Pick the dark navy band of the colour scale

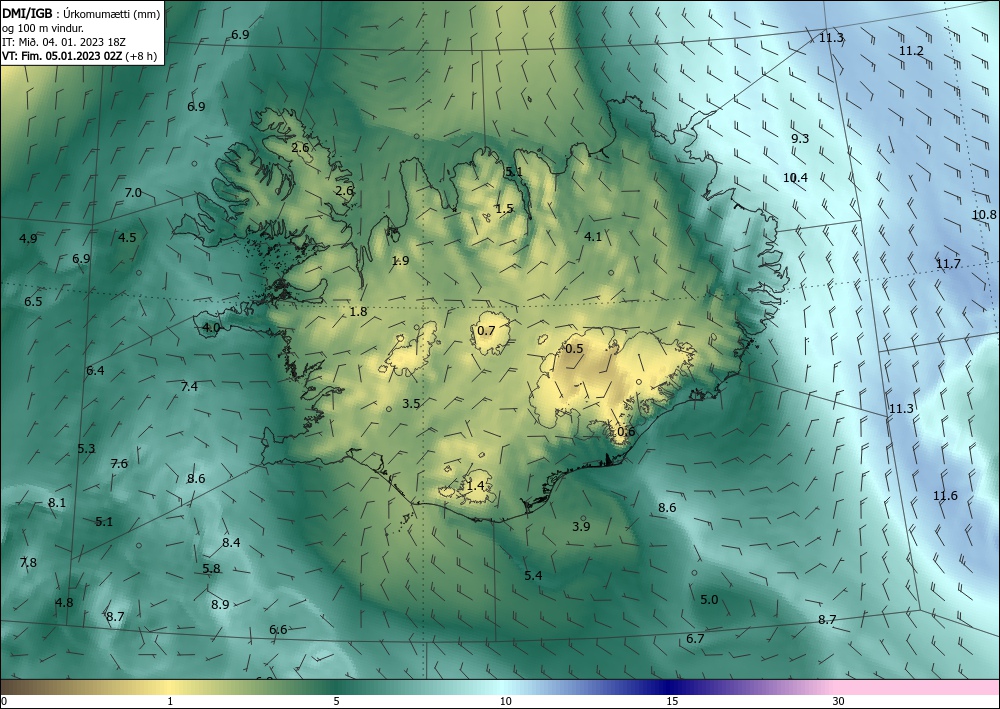pos(668,687)
